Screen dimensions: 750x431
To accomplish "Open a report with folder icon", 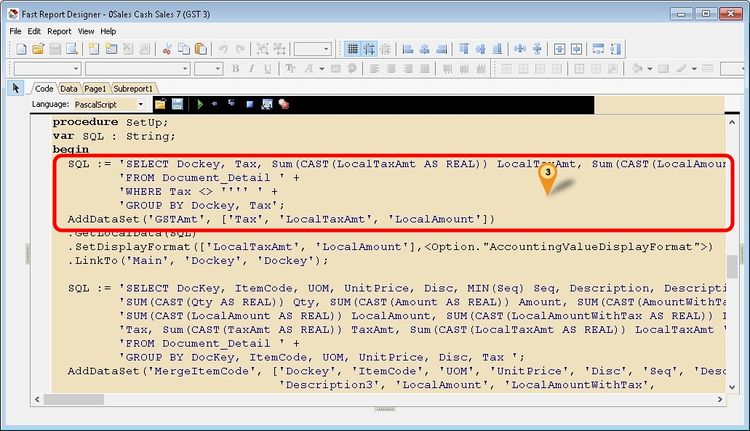I will [36, 49].
